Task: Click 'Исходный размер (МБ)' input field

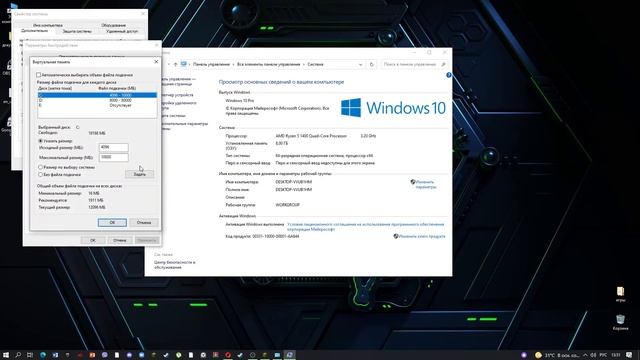Action: click(x=113, y=147)
